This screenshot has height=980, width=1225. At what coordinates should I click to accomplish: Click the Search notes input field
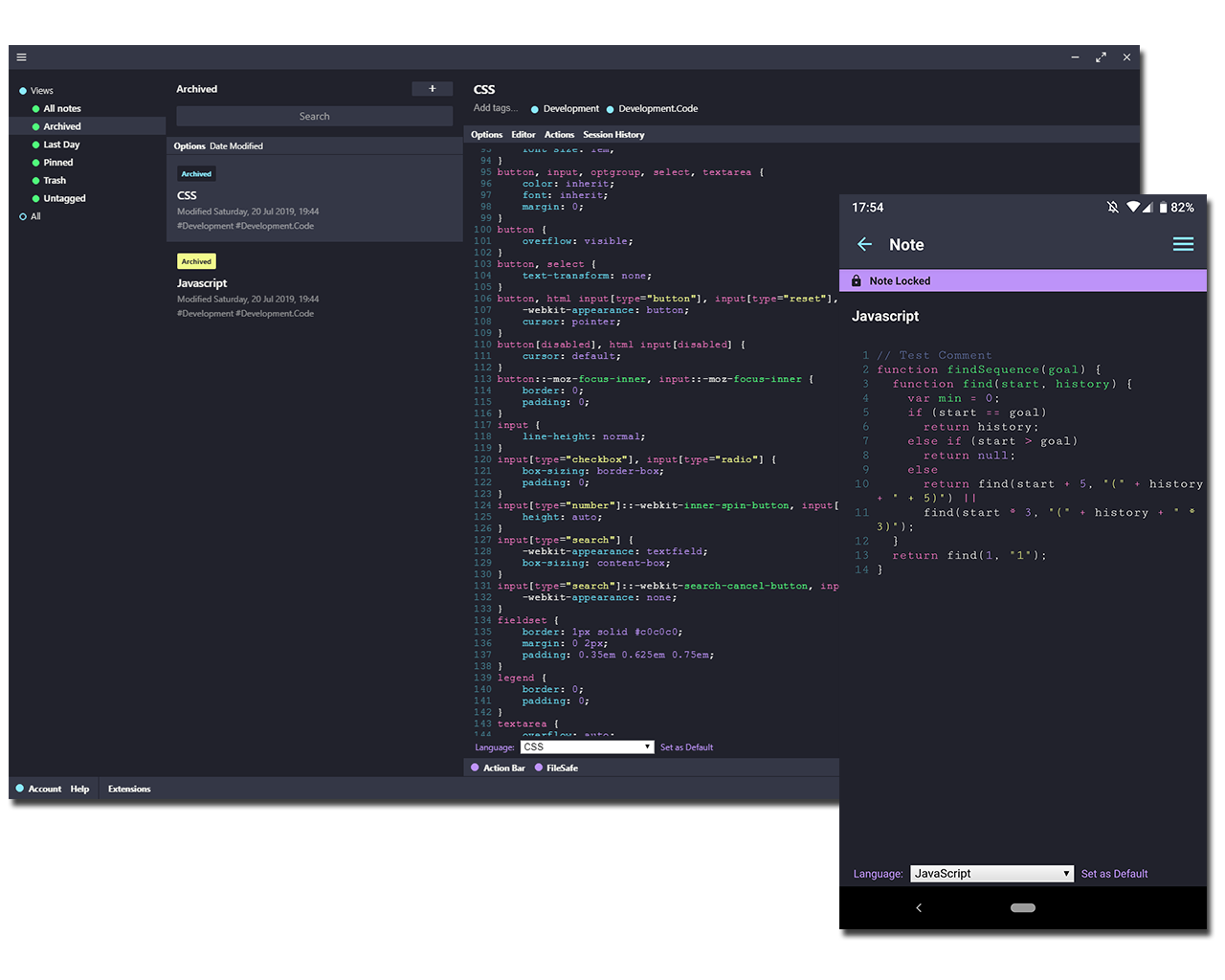314,117
